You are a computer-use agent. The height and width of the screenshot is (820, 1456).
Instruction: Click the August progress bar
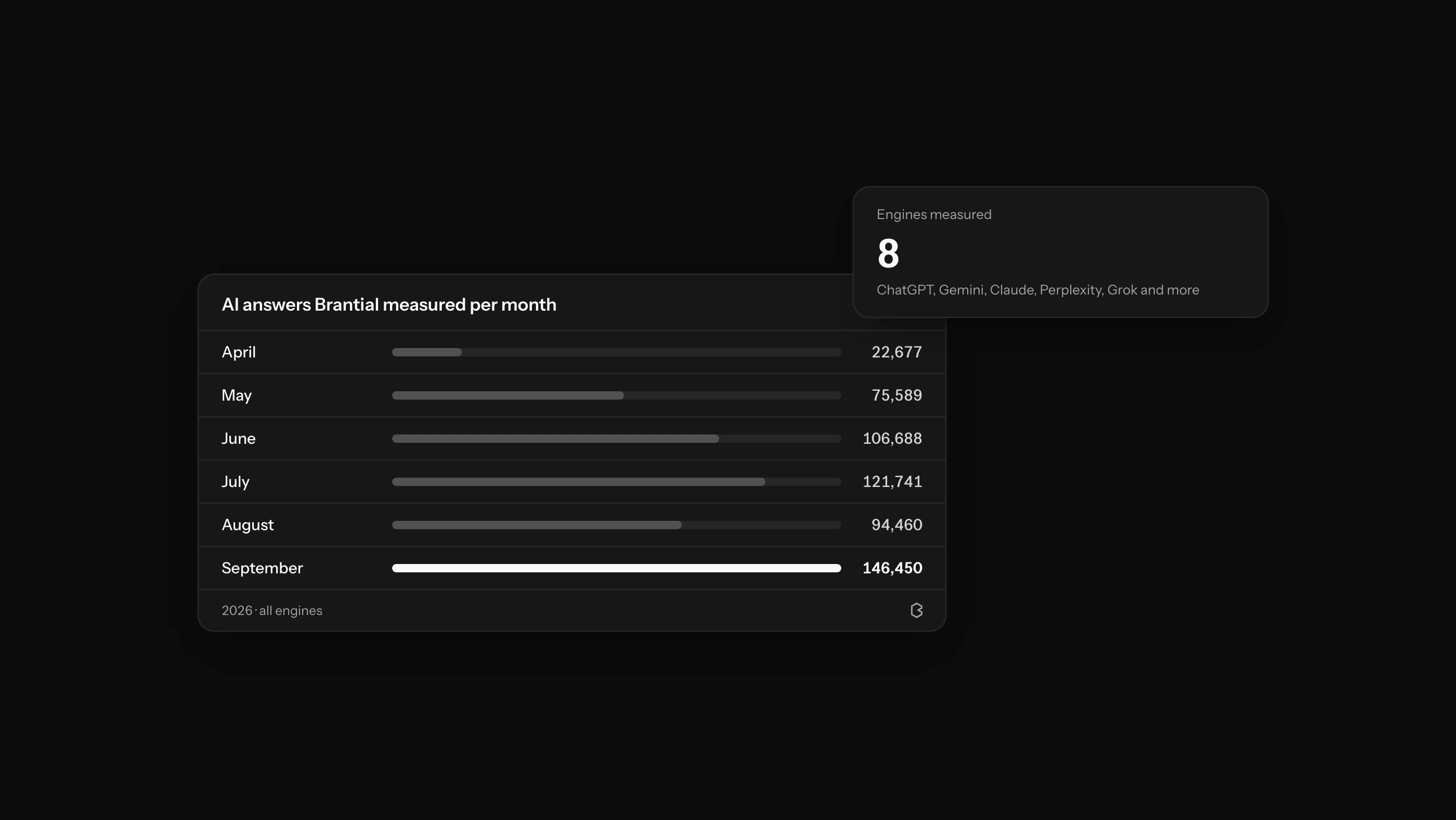coord(617,525)
